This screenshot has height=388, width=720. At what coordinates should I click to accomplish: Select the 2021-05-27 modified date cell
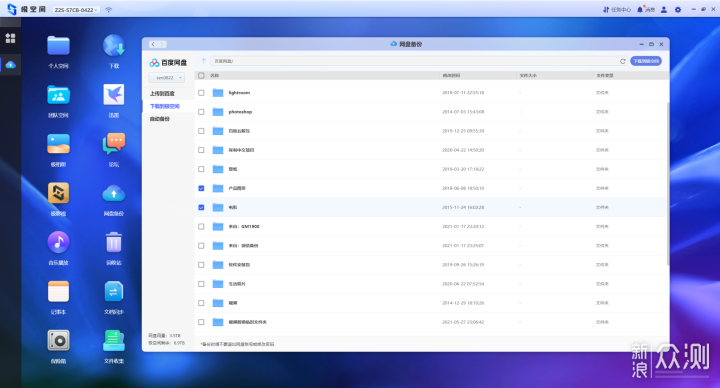tap(463, 322)
